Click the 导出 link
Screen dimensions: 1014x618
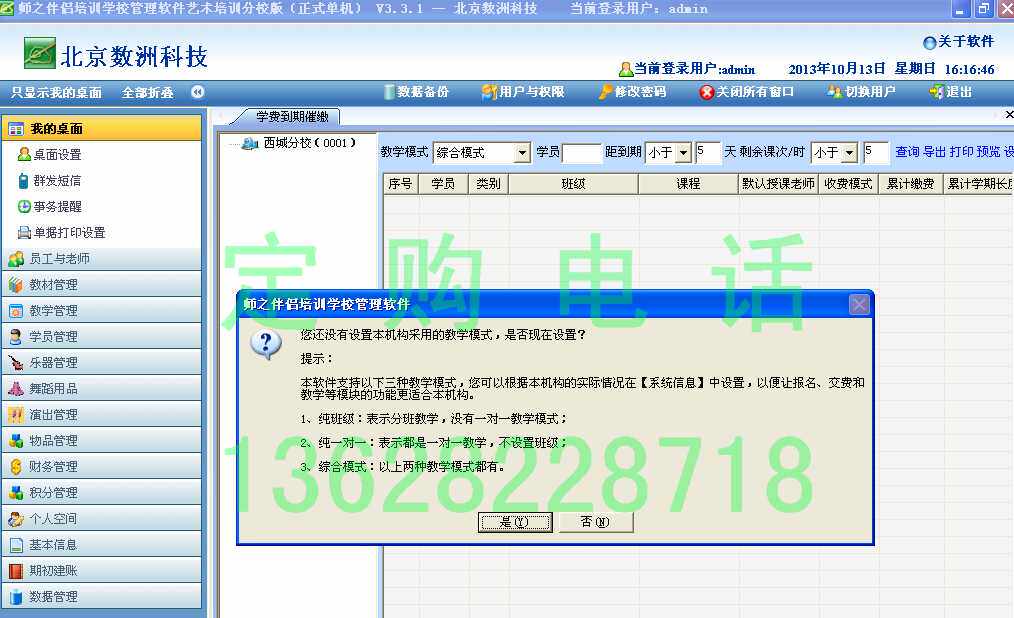[x=934, y=152]
